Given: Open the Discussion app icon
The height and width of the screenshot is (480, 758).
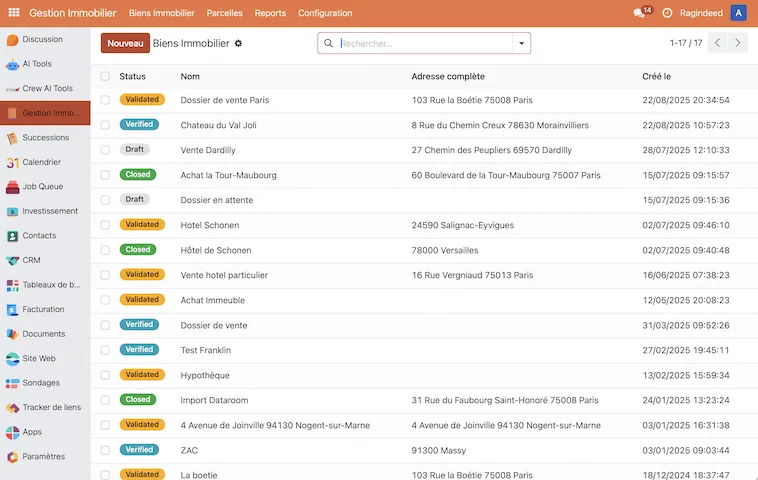Looking at the screenshot, I should (13, 40).
